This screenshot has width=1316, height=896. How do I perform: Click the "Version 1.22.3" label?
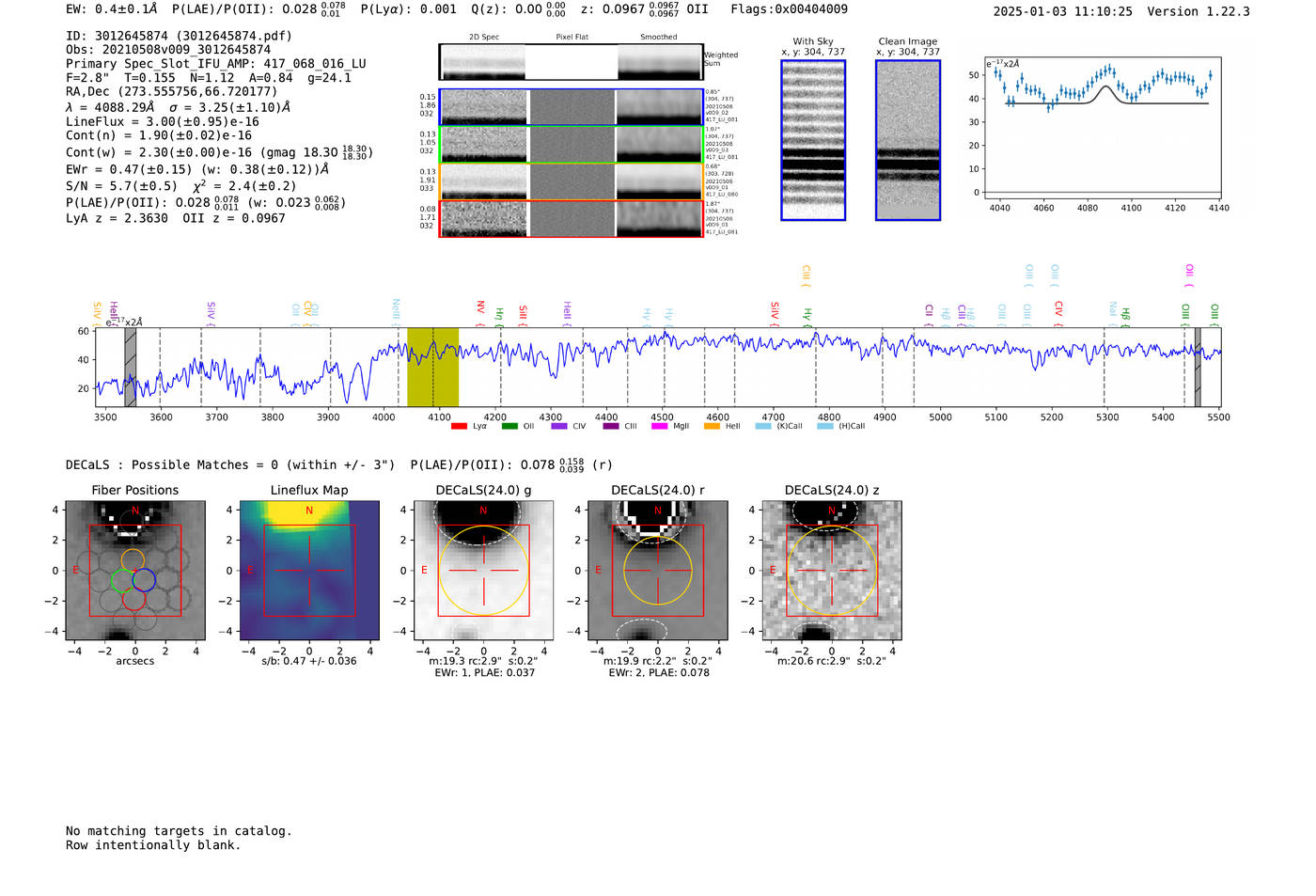[x=1198, y=11]
